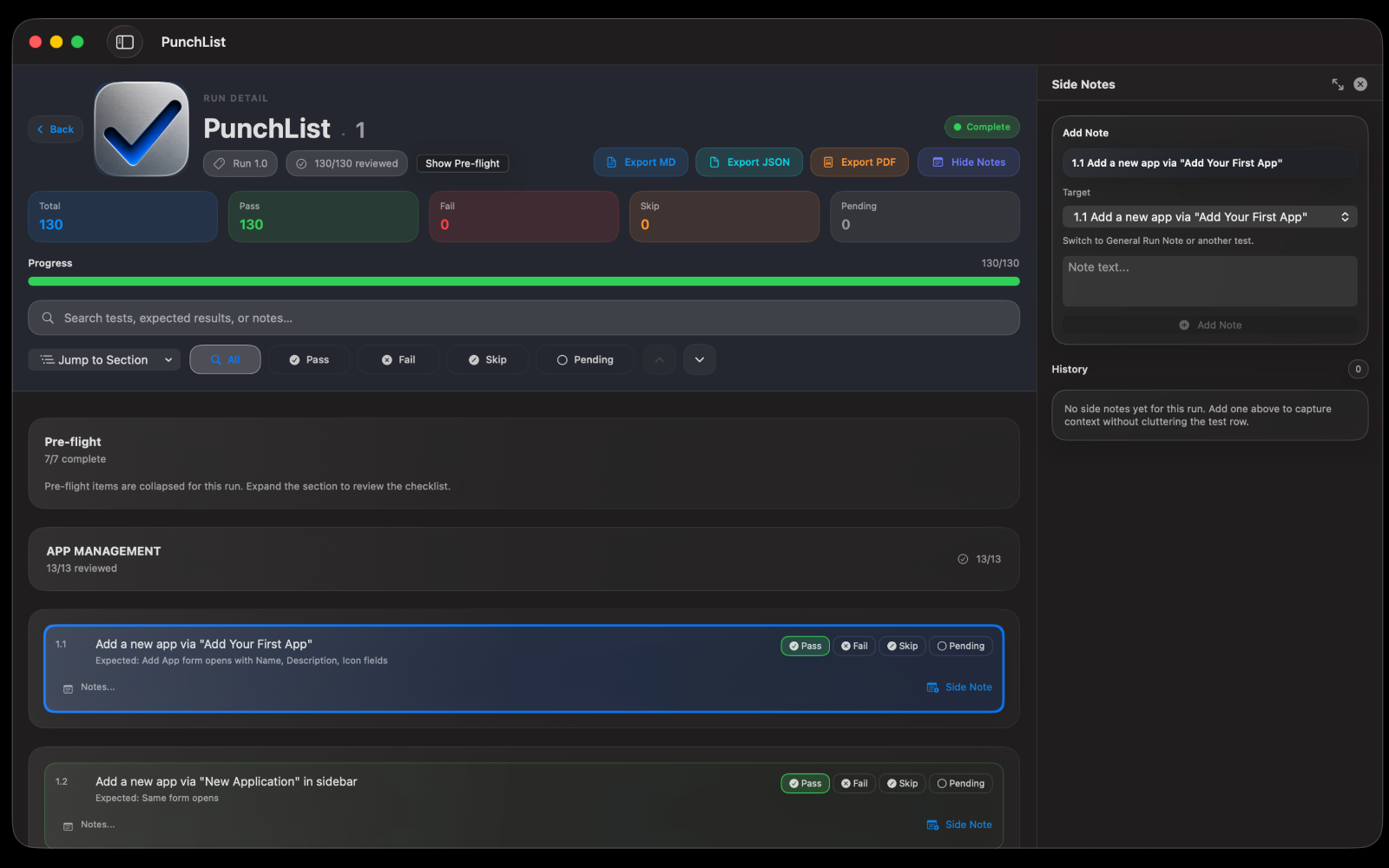The width and height of the screenshot is (1389, 868).
Task: Mark test 1.1 as Skip
Action: (x=902, y=646)
